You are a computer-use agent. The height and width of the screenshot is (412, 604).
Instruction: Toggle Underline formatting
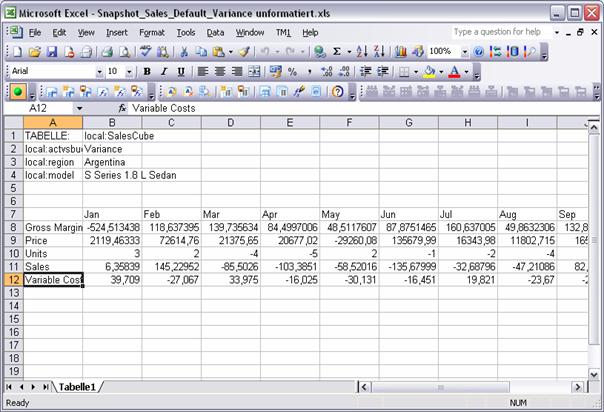tap(179, 72)
